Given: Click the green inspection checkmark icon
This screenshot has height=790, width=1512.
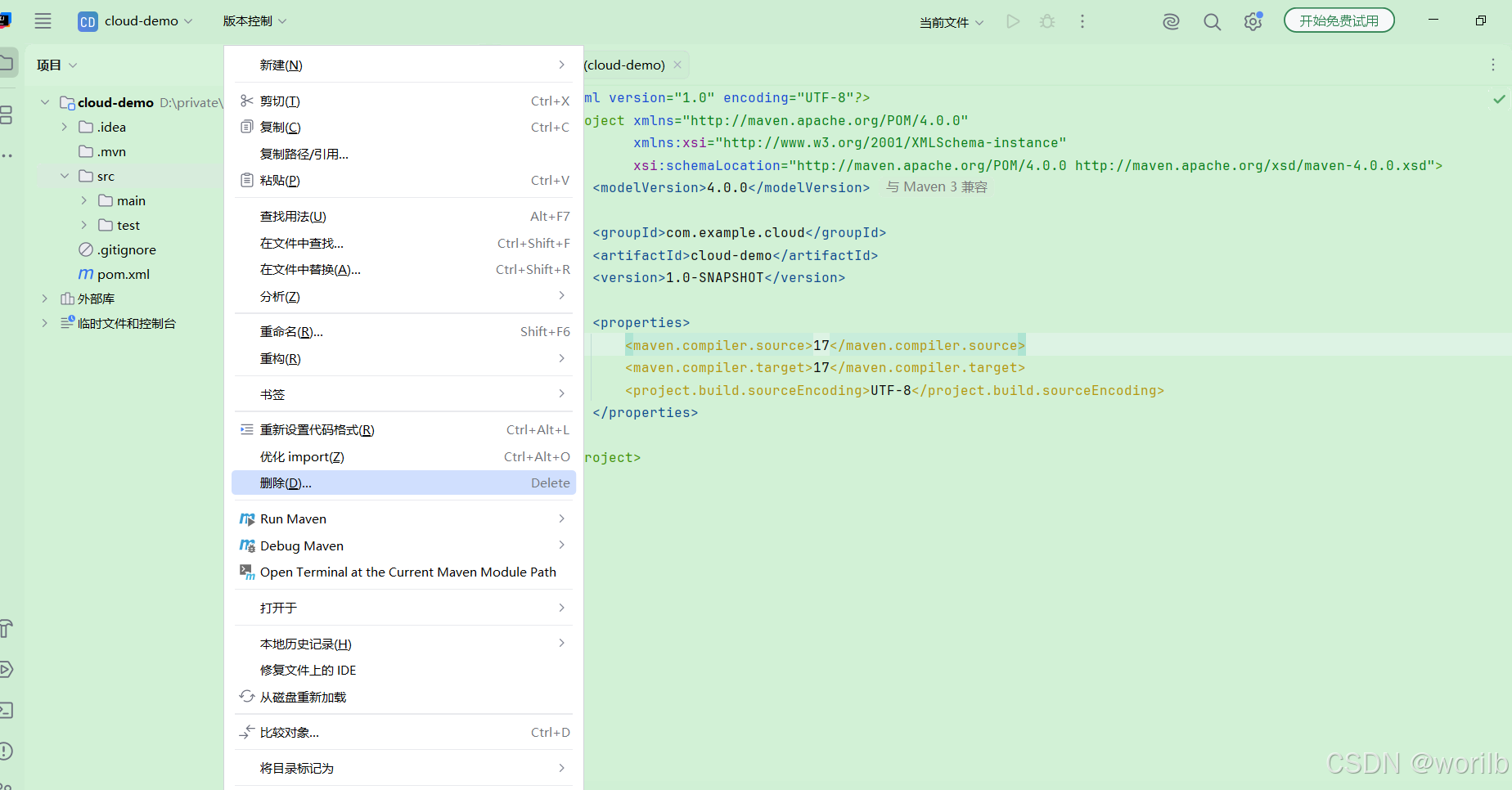Looking at the screenshot, I should point(1499,99).
